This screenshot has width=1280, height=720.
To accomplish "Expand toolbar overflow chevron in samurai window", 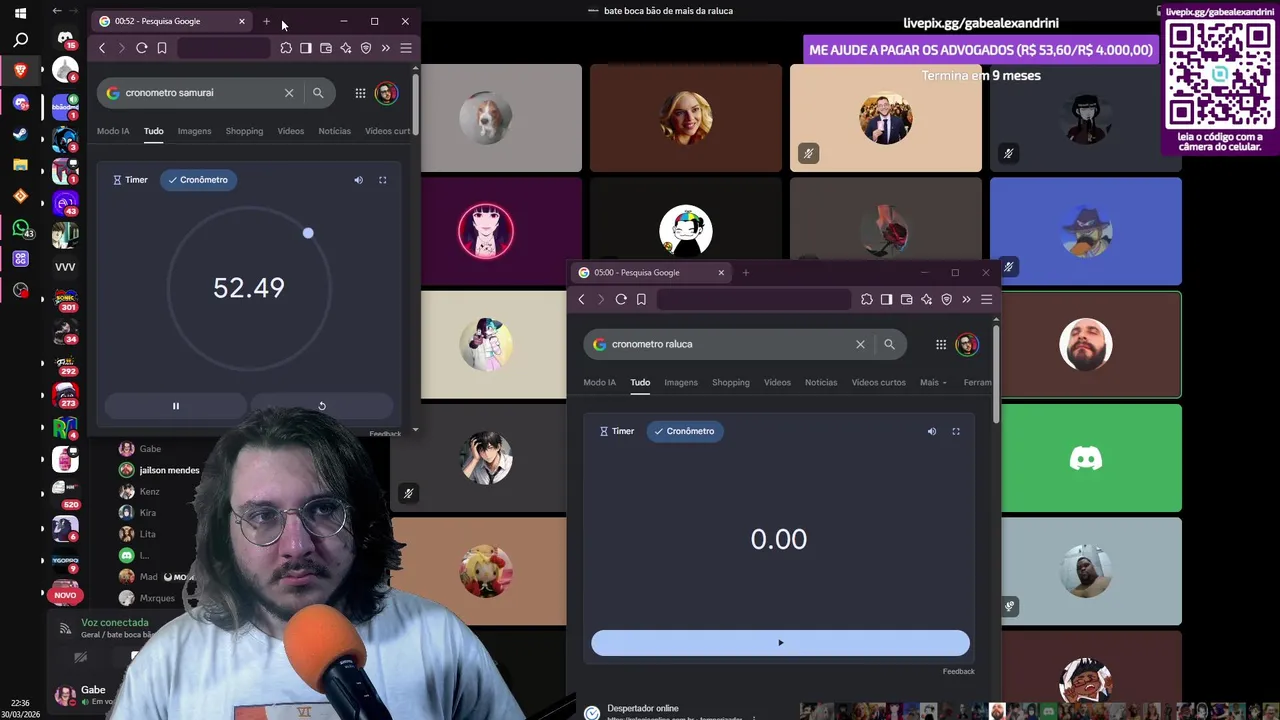I will tap(386, 48).
